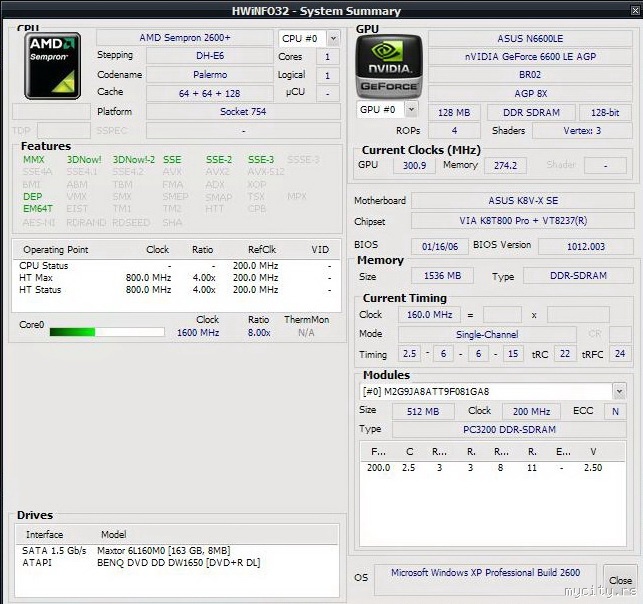
Task: Click the Model column header in Drives
Action: click(114, 535)
